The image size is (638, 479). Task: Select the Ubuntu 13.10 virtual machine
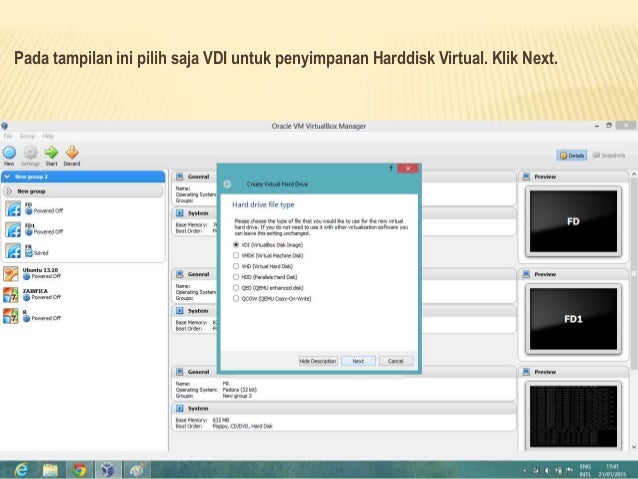coord(83,273)
